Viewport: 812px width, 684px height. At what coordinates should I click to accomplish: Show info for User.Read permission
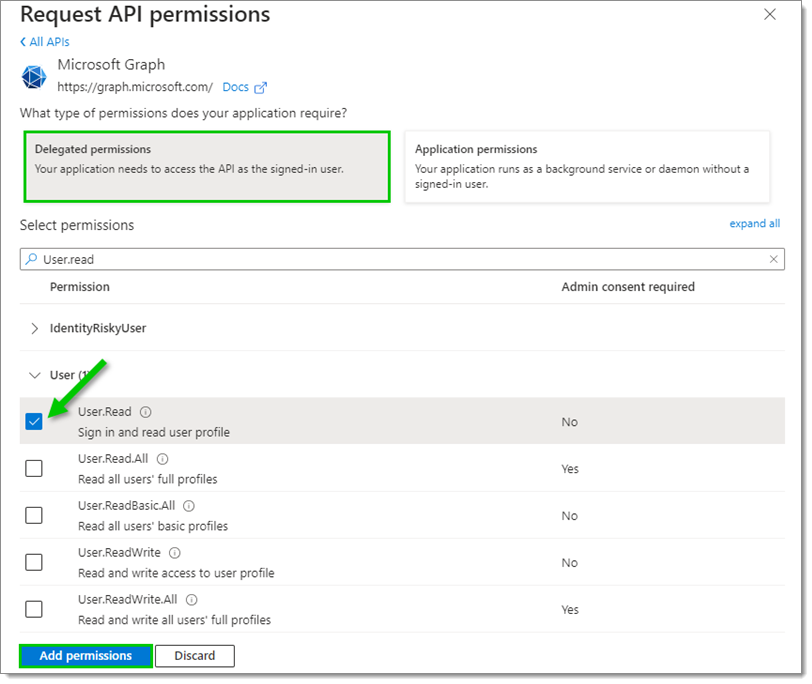tap(146, 412)
